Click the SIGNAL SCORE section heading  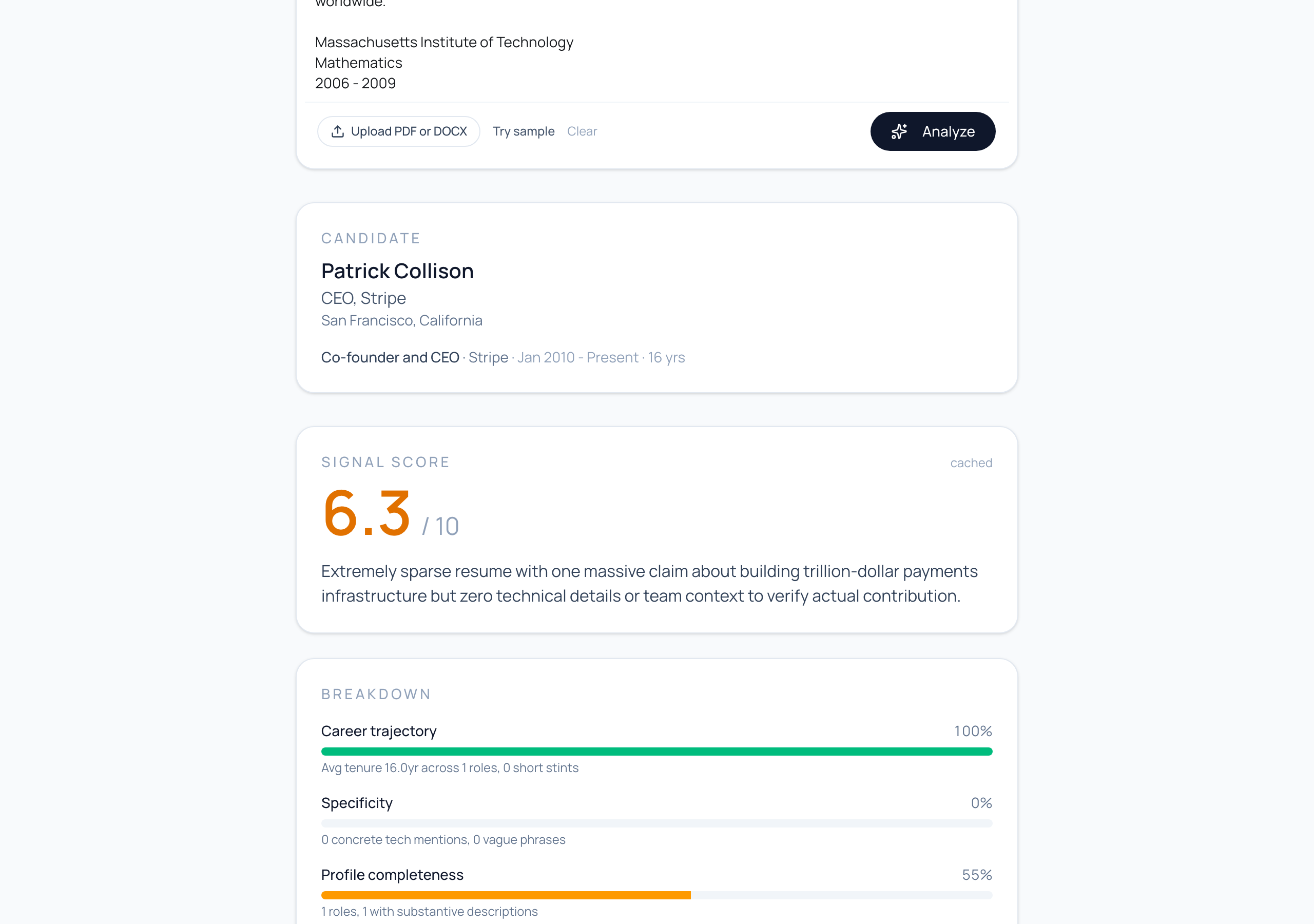pyautogui.click(x=385, y=462)
